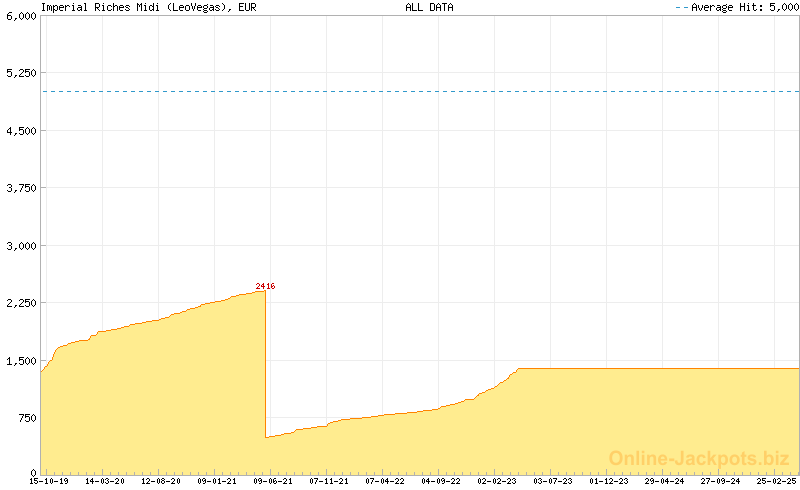Click the 6,000 y-axis label
The width and height of the screenshot is (800, 490).
pyautogui.click(x=20, y=17)
